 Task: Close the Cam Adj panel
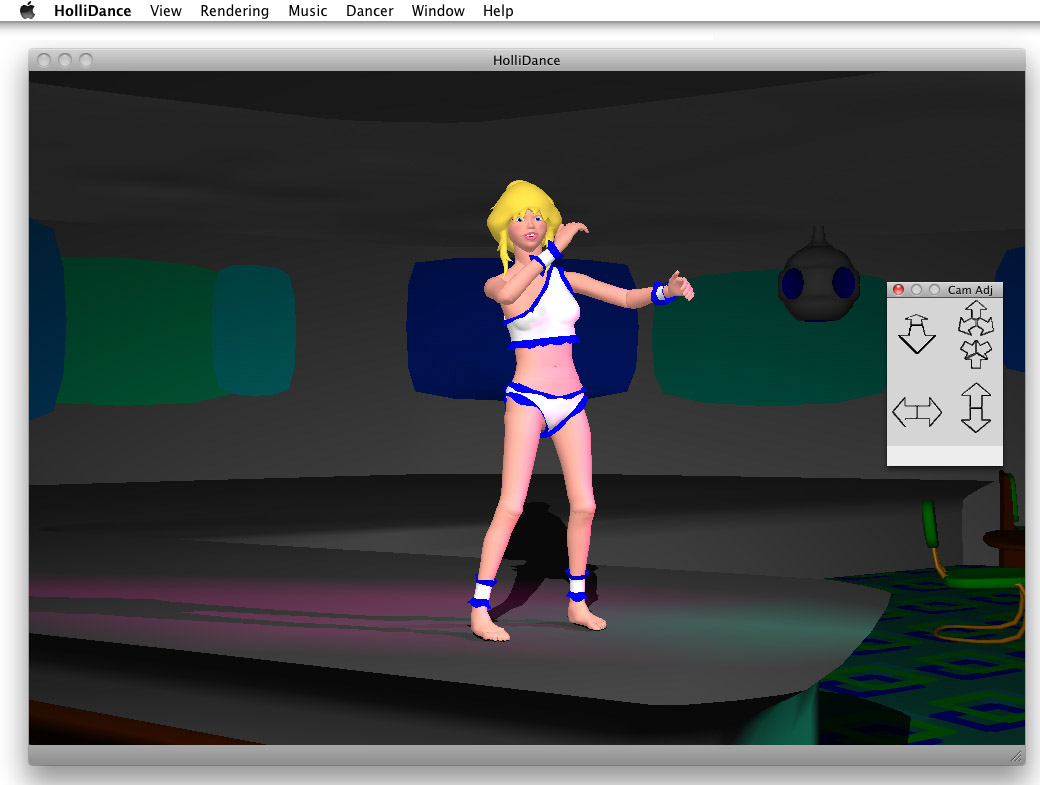[x=898, y=290]
